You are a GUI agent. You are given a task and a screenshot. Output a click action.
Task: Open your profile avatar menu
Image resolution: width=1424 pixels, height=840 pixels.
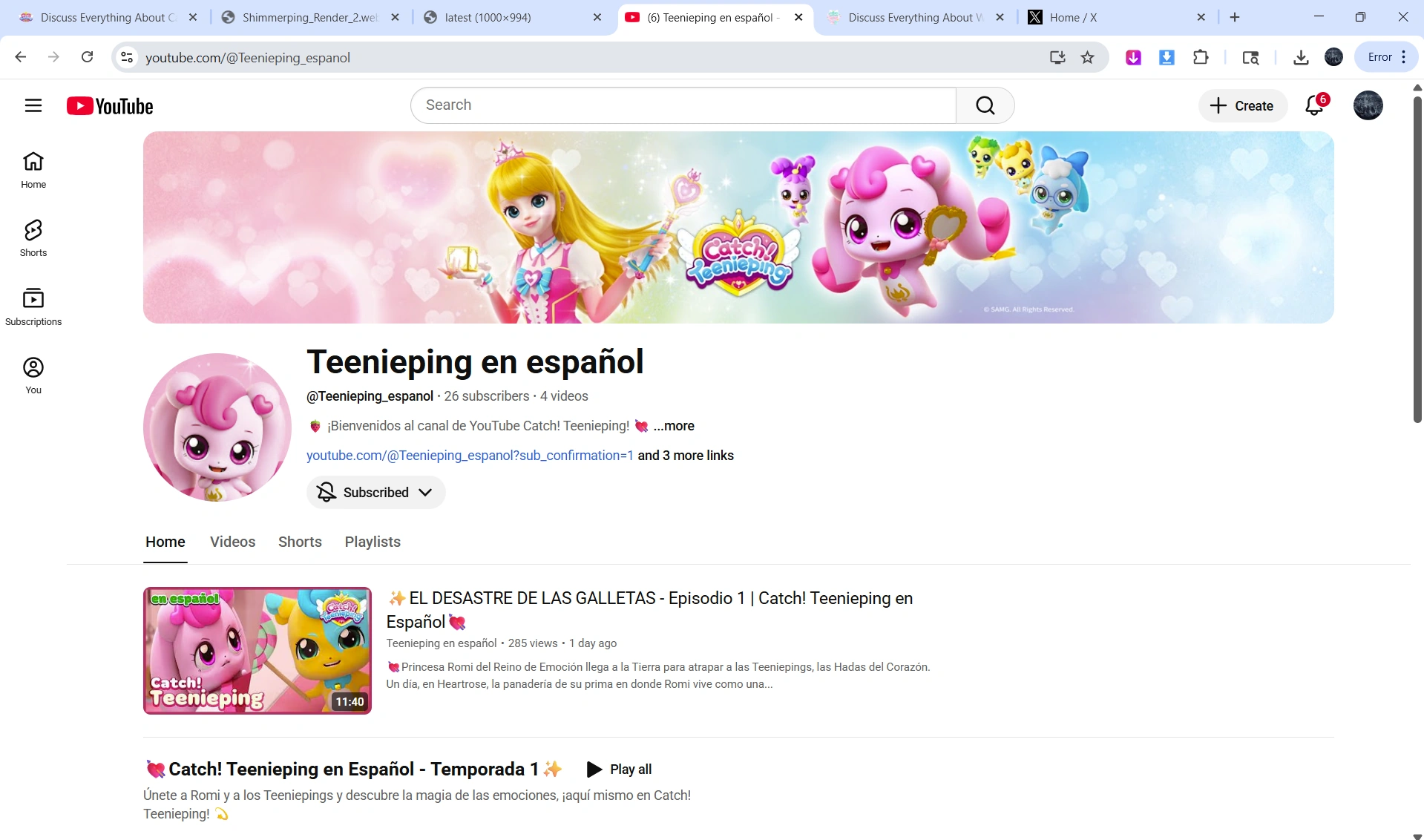click(x=1368, y=105)
